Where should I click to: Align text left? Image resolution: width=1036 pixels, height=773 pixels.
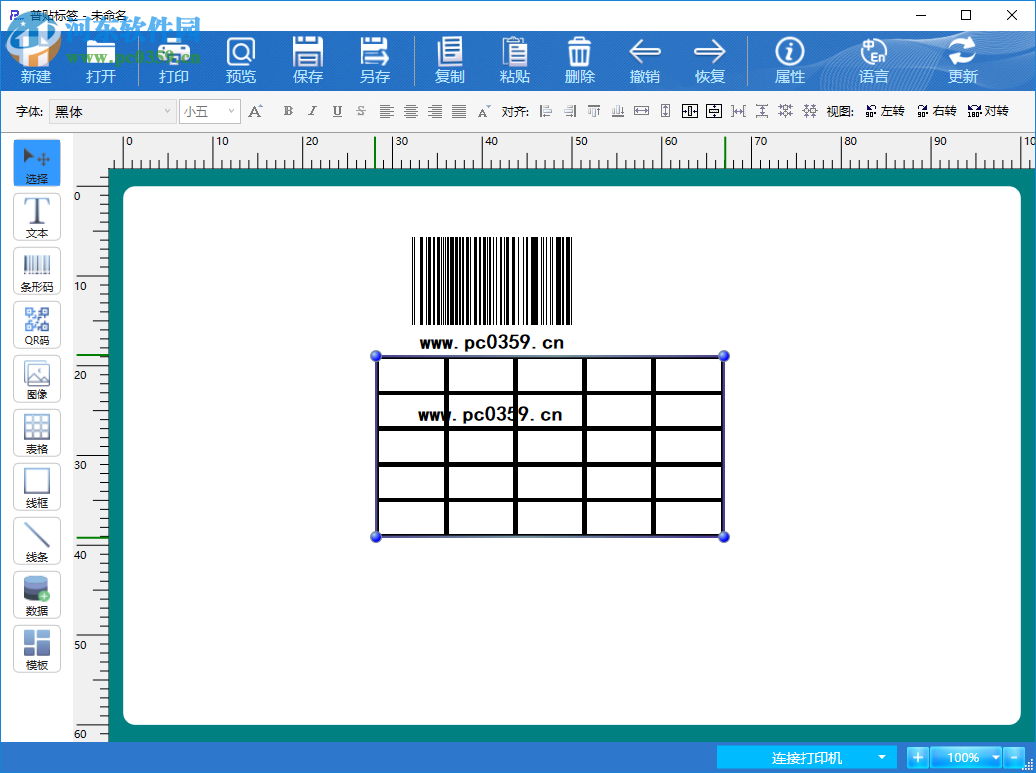click(x=387, y=111)
